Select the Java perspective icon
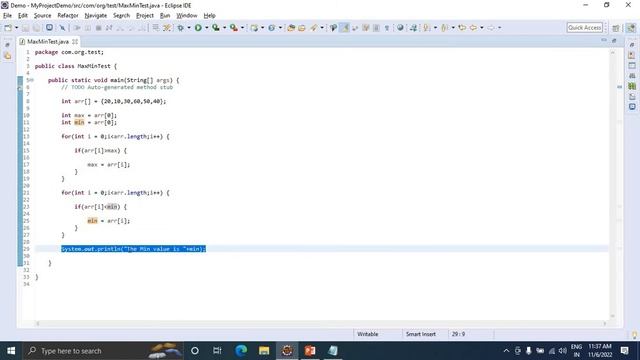Screen dimensions: 640x360 [631, 28]
